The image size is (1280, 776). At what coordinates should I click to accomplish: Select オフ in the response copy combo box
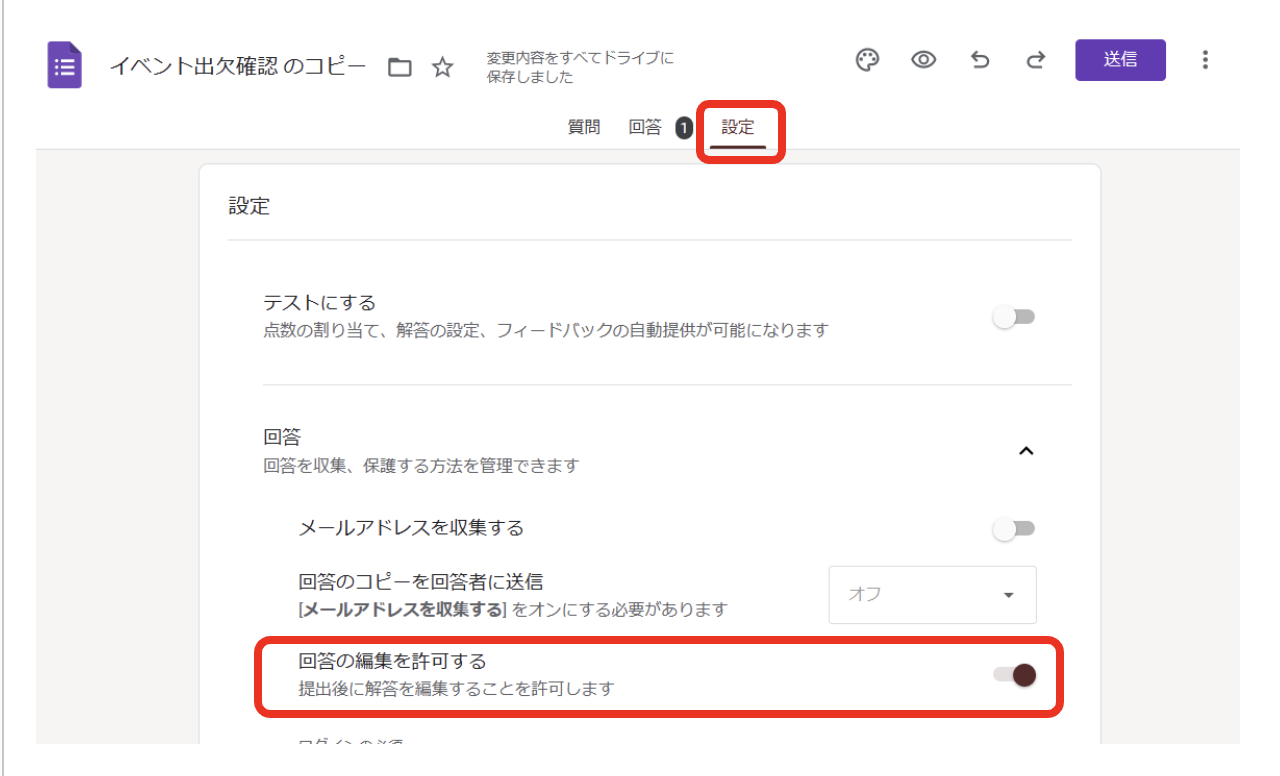coord(932,594)
